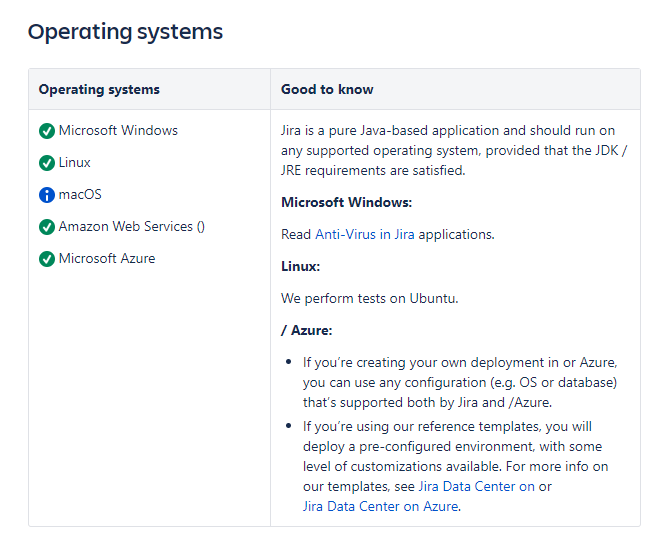Viewport: 657px width, 549px height.
Task: Click the "Good to know" column header
Action: [327, 89]
